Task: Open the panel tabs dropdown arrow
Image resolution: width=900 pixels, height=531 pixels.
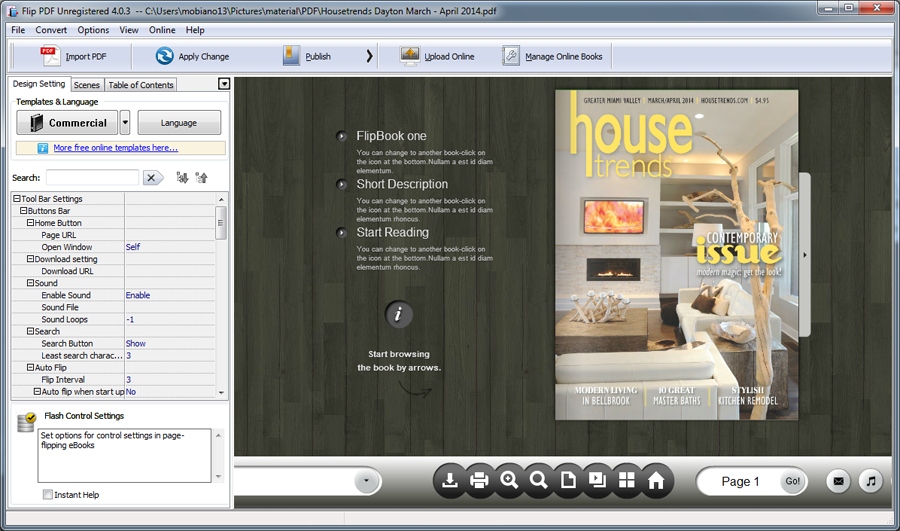Action: point(224,84)
